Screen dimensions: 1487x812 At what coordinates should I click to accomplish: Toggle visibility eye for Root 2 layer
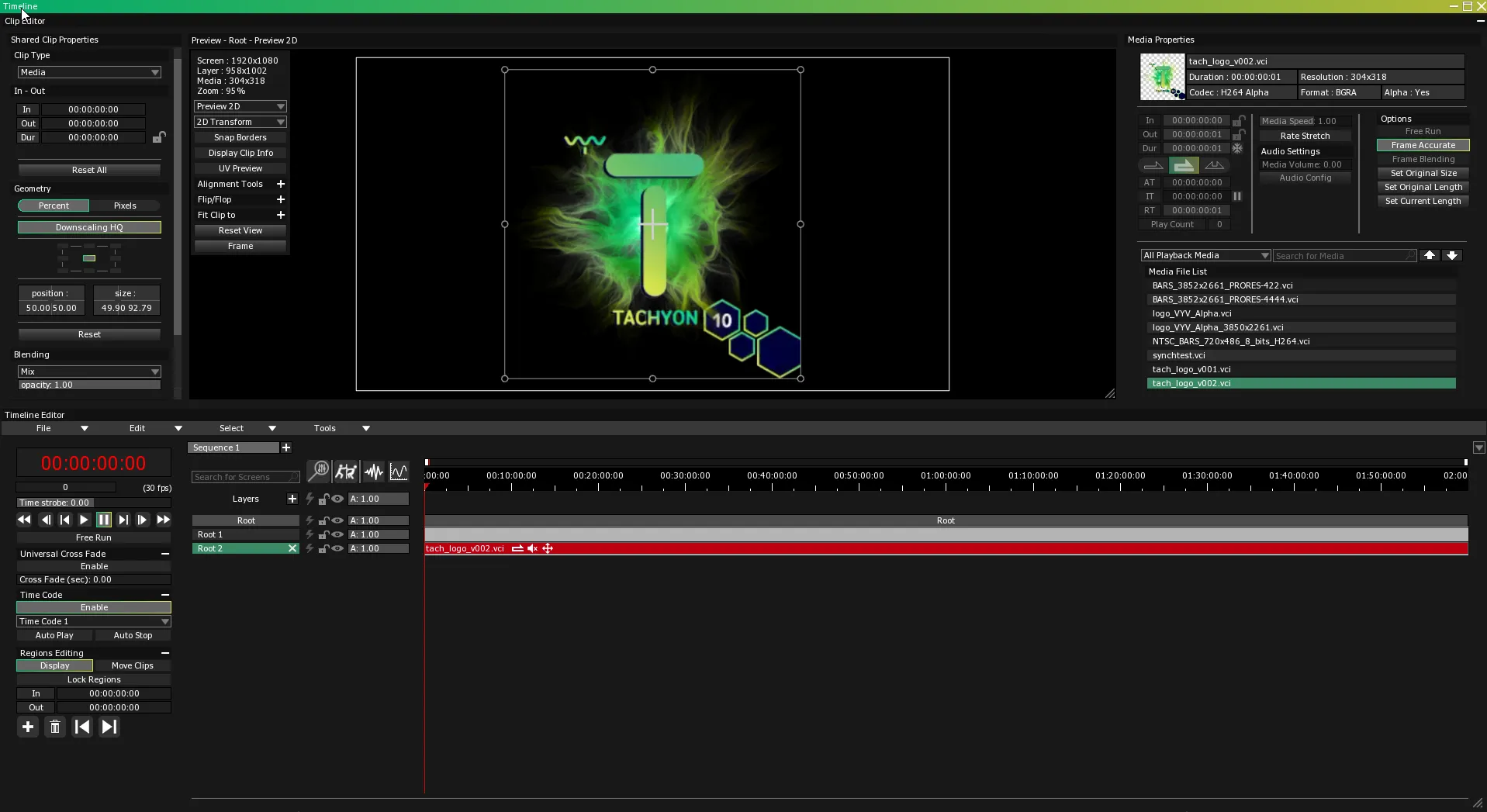[x=337, y=548]
